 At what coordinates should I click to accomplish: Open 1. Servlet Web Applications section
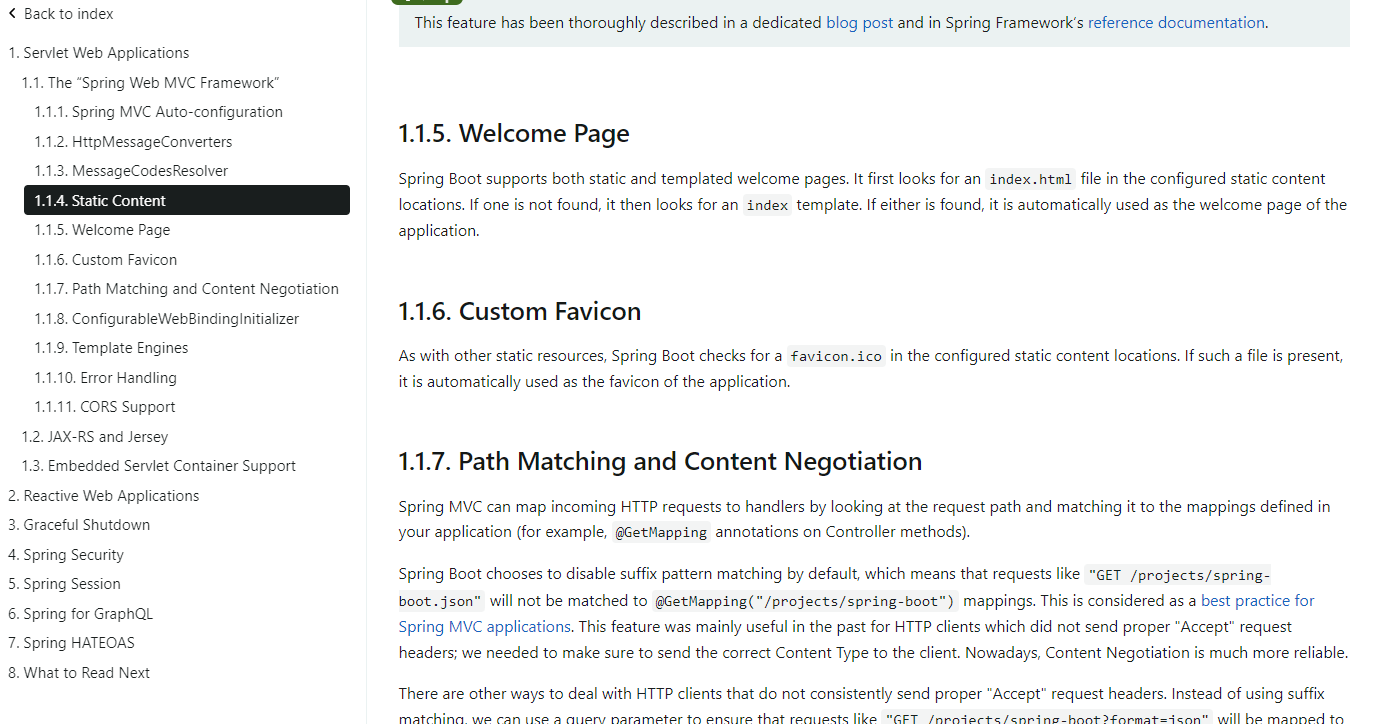(99, 53)
